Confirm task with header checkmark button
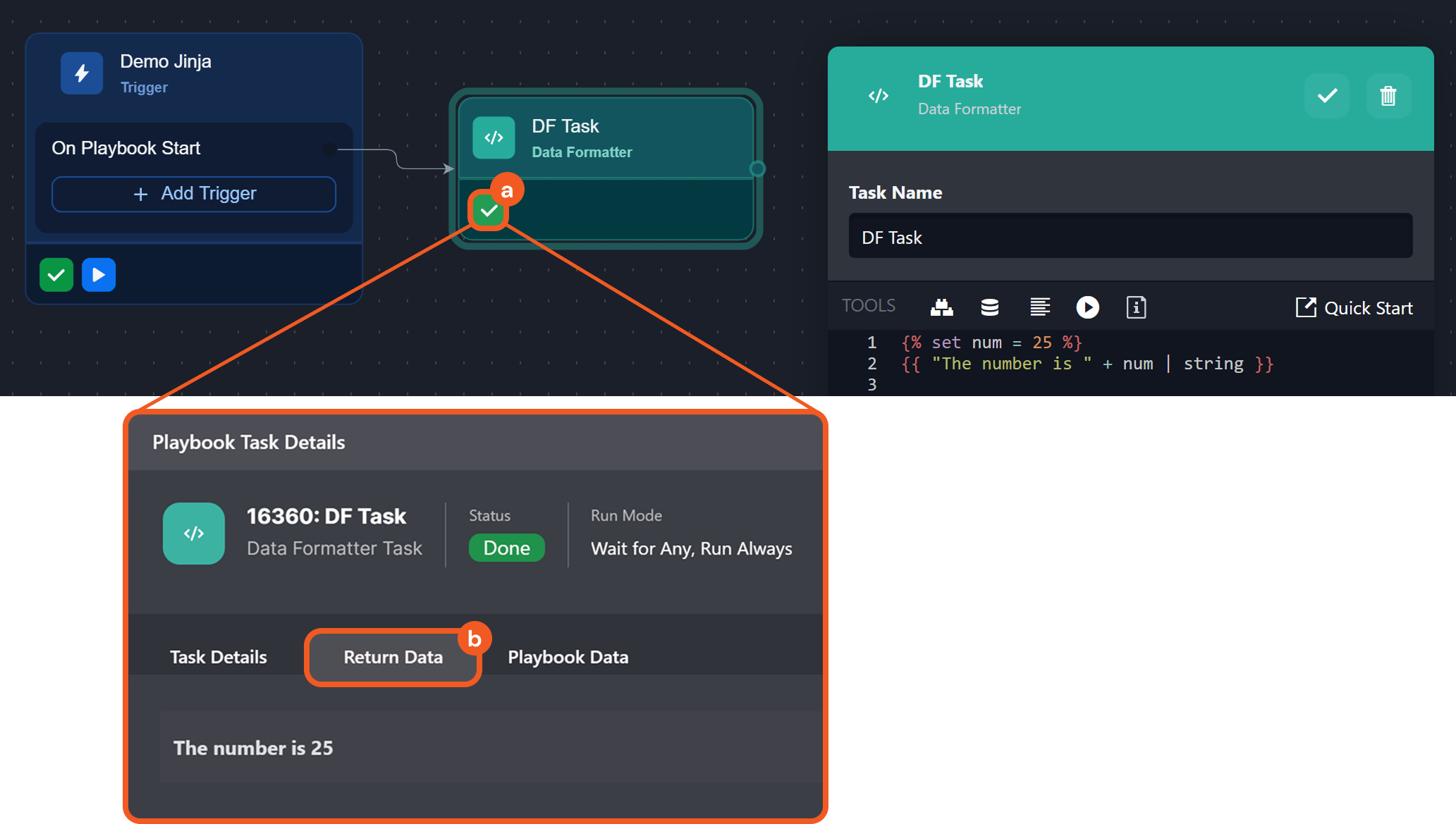Screen dimensions: 1456x824 tap(1327, 96)
